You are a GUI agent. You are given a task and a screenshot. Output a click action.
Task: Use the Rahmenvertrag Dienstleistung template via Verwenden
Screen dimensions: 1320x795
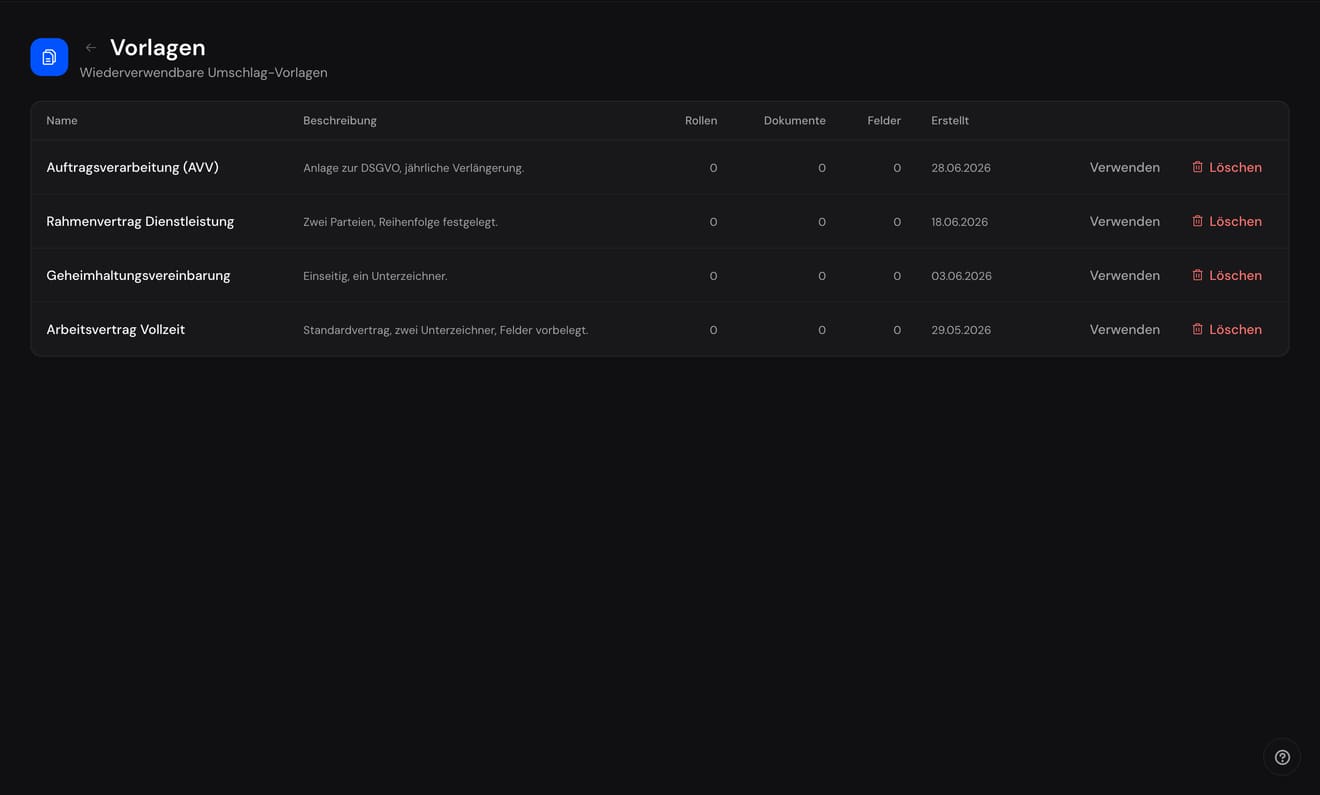point(1125,221)
